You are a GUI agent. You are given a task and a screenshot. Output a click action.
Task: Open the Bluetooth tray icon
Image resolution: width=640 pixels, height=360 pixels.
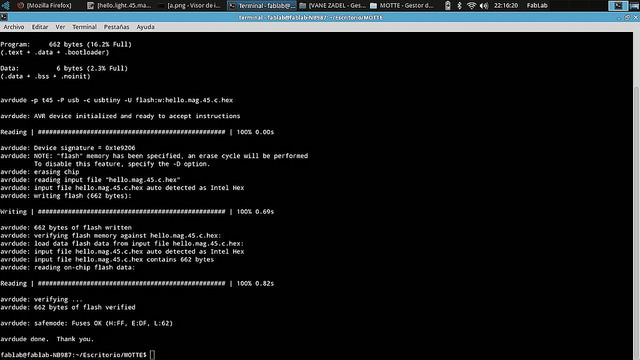459,5
